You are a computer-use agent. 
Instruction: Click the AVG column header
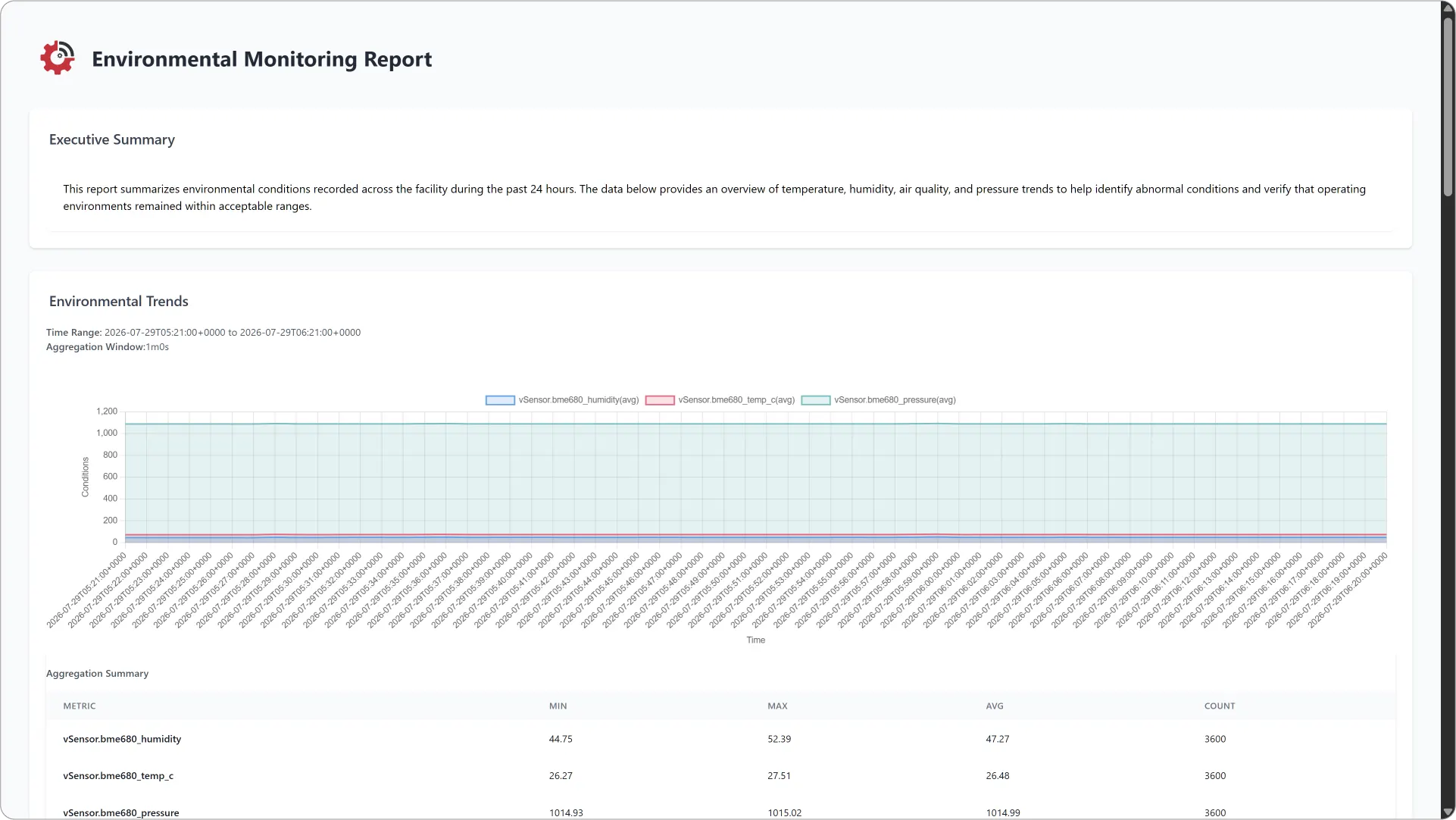pyautogui.click(x=995, y=706)
